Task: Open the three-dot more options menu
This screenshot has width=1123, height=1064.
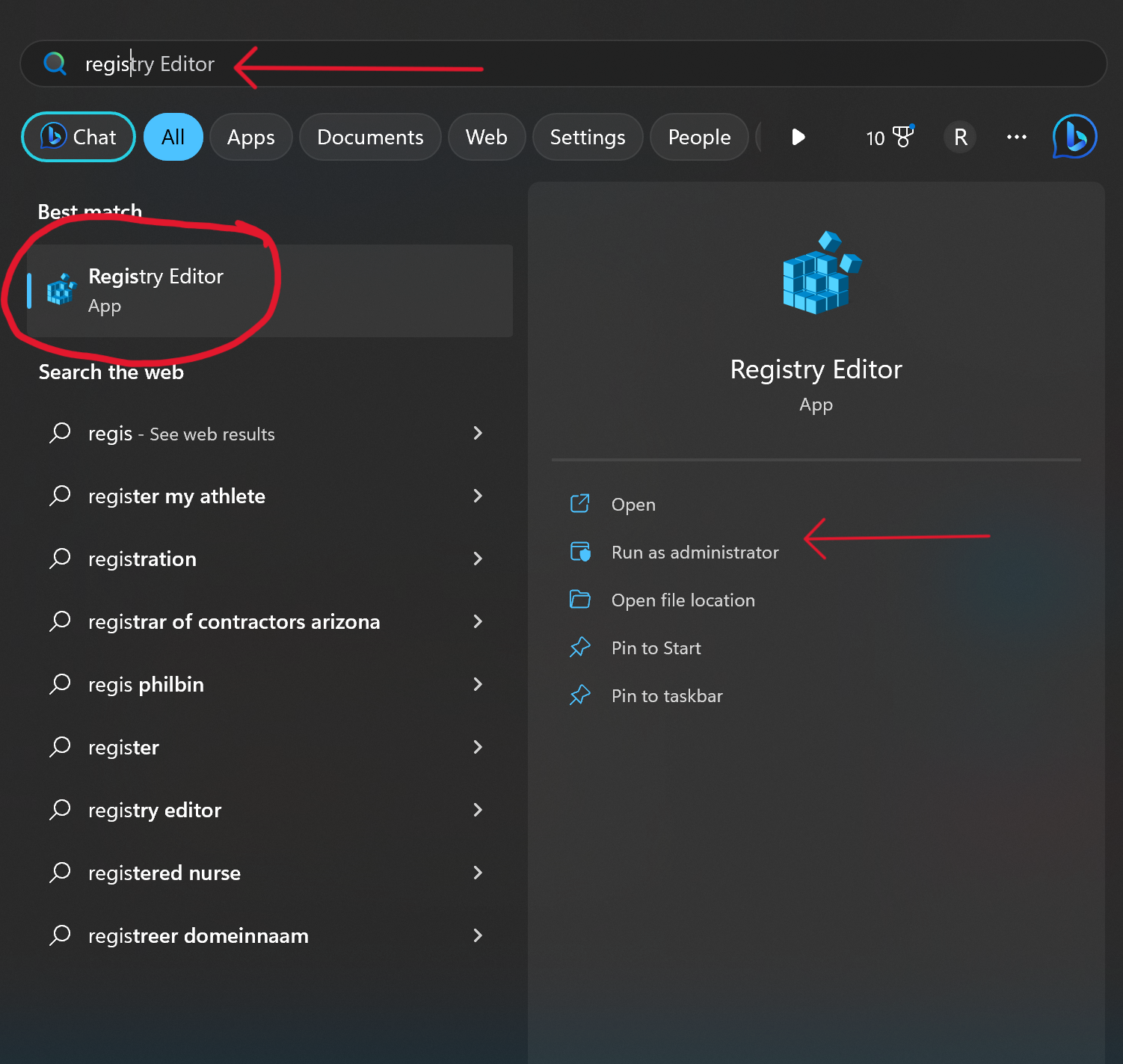Action: point(1016,137)
